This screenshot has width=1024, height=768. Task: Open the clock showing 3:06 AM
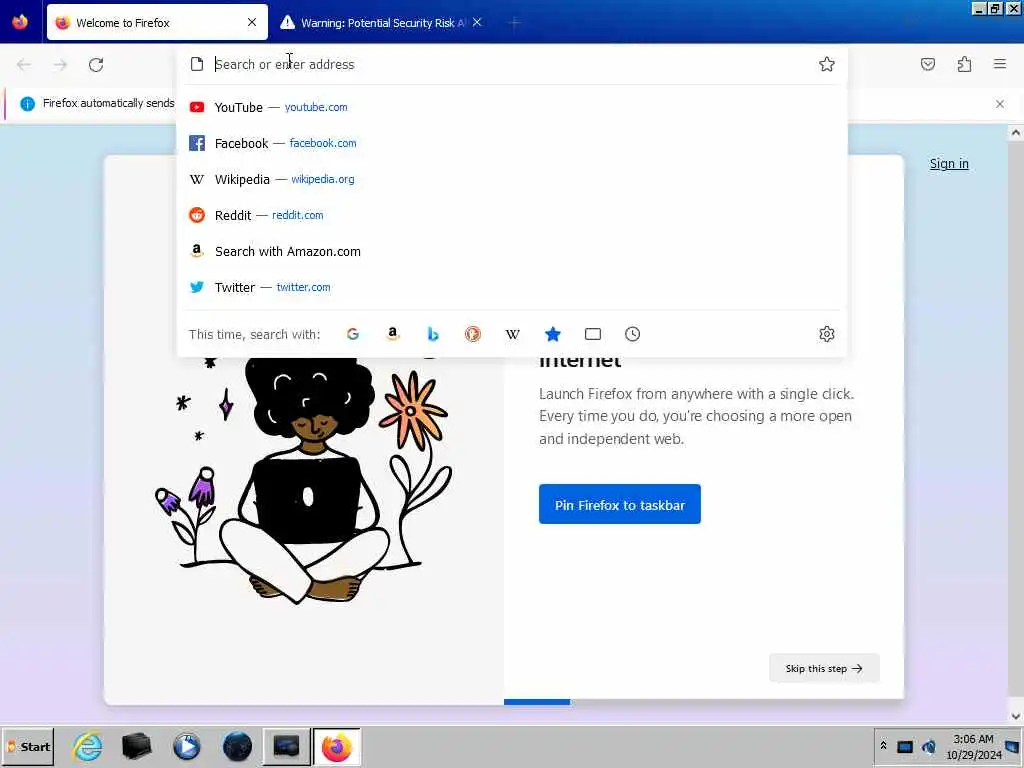coord(974,746)
